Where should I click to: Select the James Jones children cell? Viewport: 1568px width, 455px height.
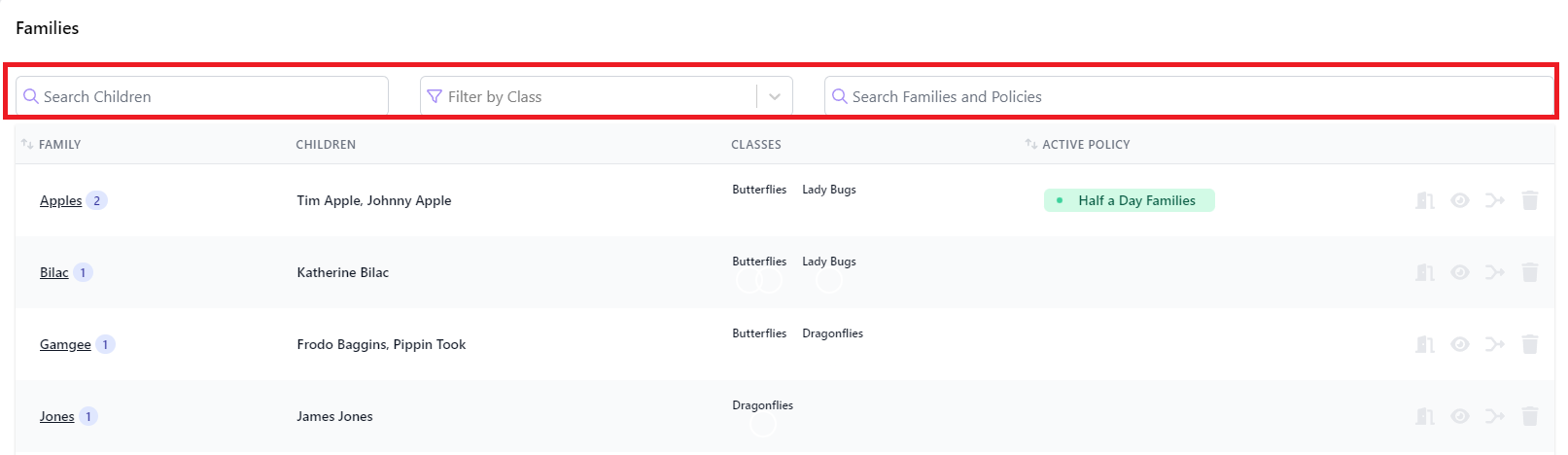tap(334, 416)
